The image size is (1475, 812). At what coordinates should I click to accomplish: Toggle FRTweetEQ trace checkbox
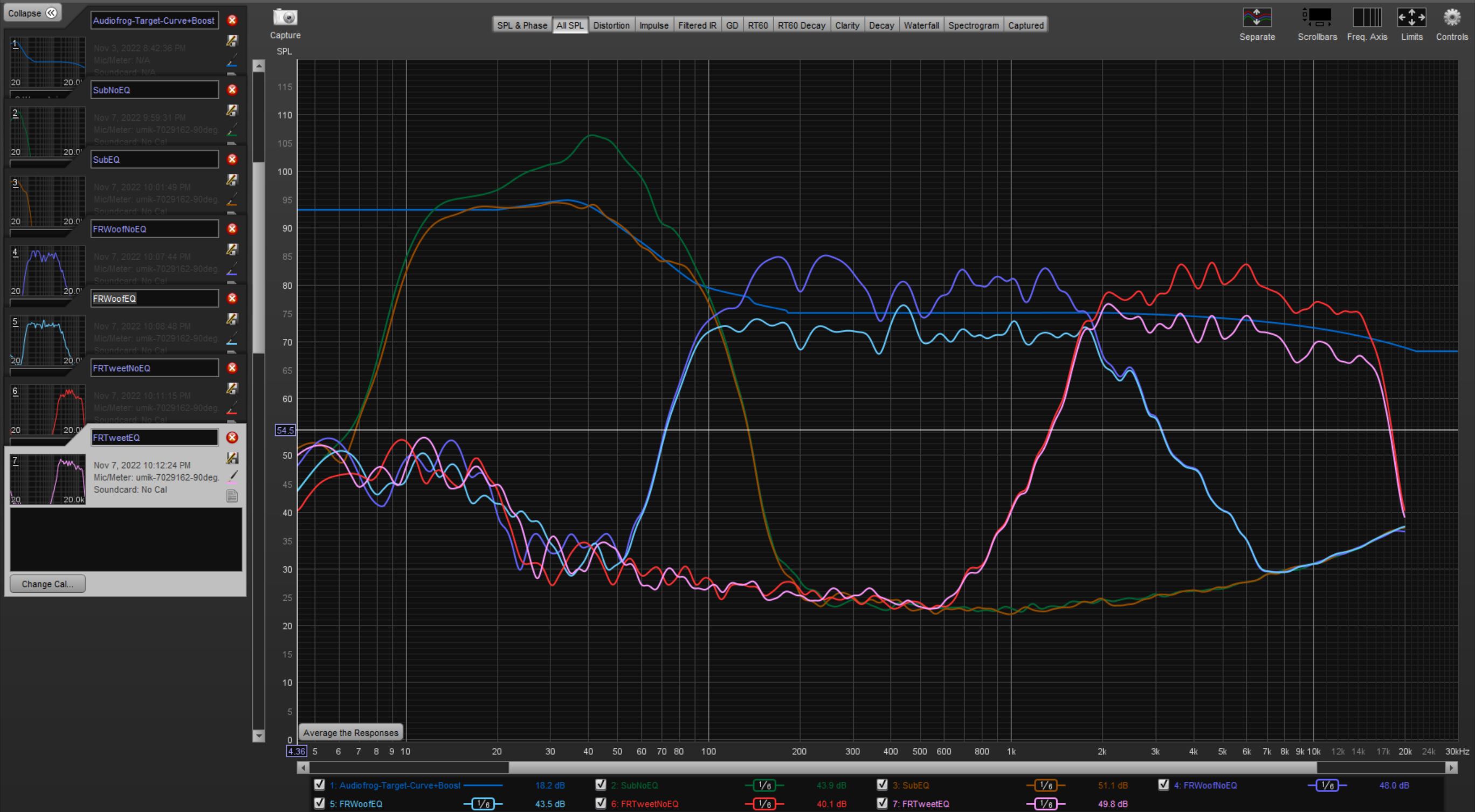click(x=883, y=803)
